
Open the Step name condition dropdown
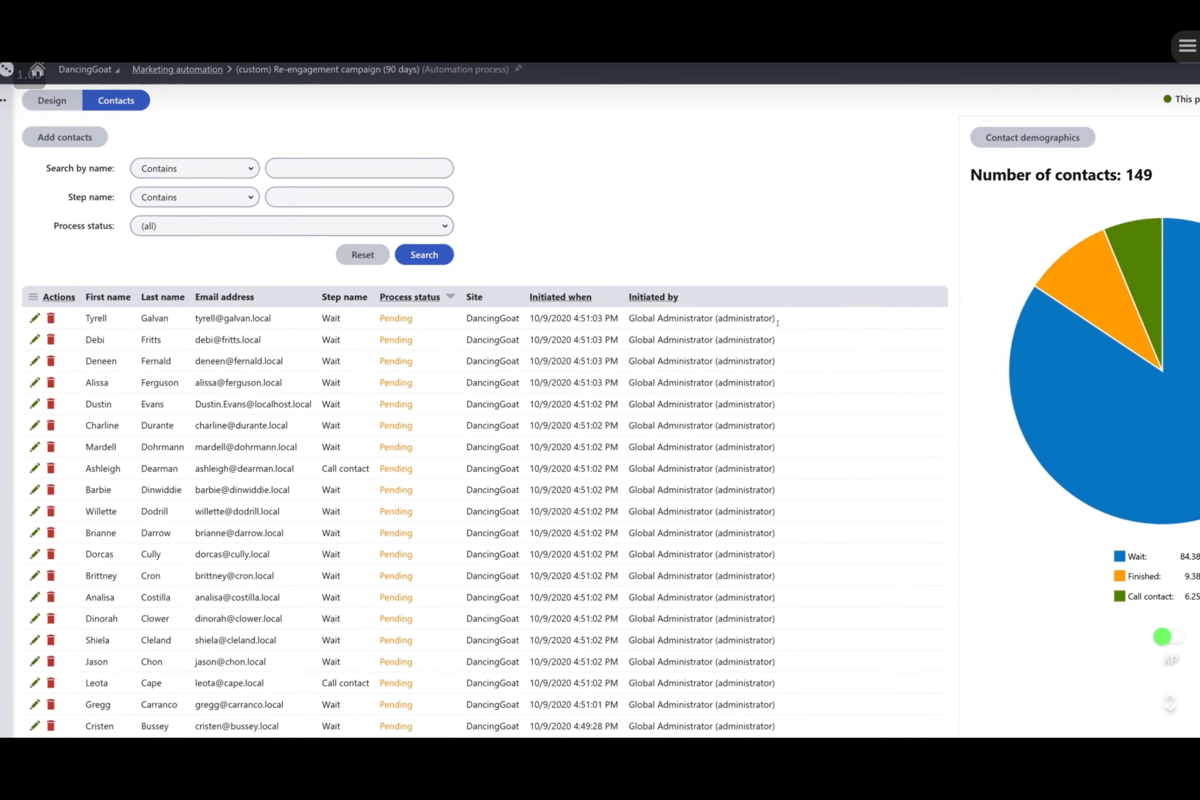pos(195,197)
